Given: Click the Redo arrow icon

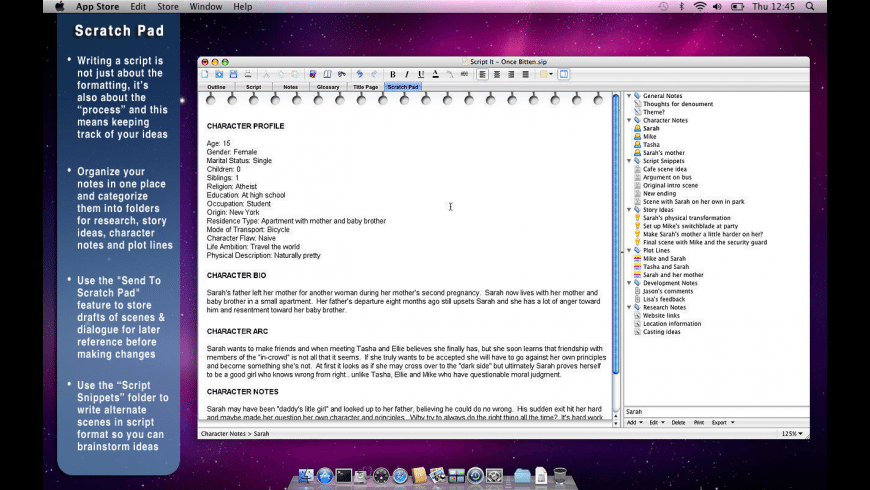Looking at the screenshot, I should [374, 74].
